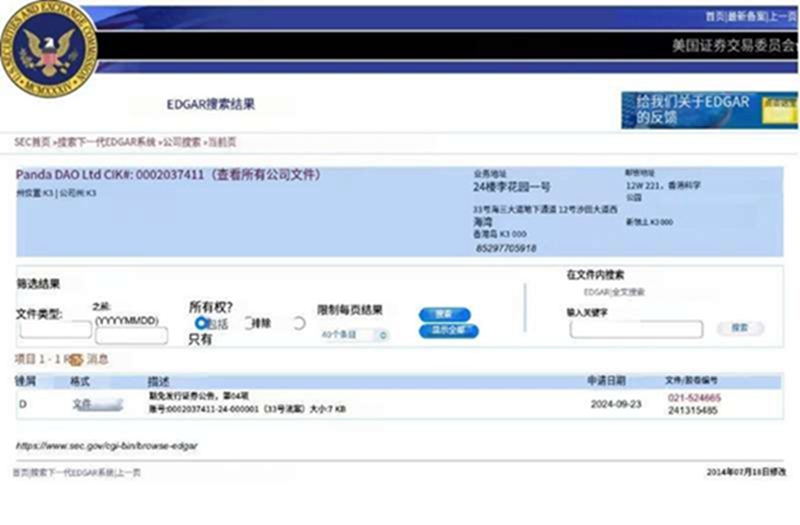Click the 描述 column header
Viewport: 800px width, 525px height.
[x=158, y=381]
